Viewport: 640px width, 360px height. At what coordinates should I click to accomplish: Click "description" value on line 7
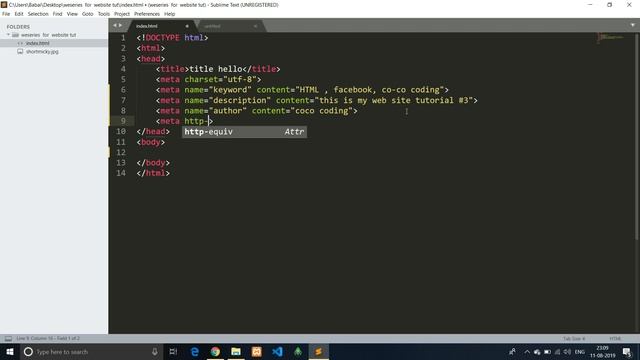pyautogui.click(x=240, y=100)
